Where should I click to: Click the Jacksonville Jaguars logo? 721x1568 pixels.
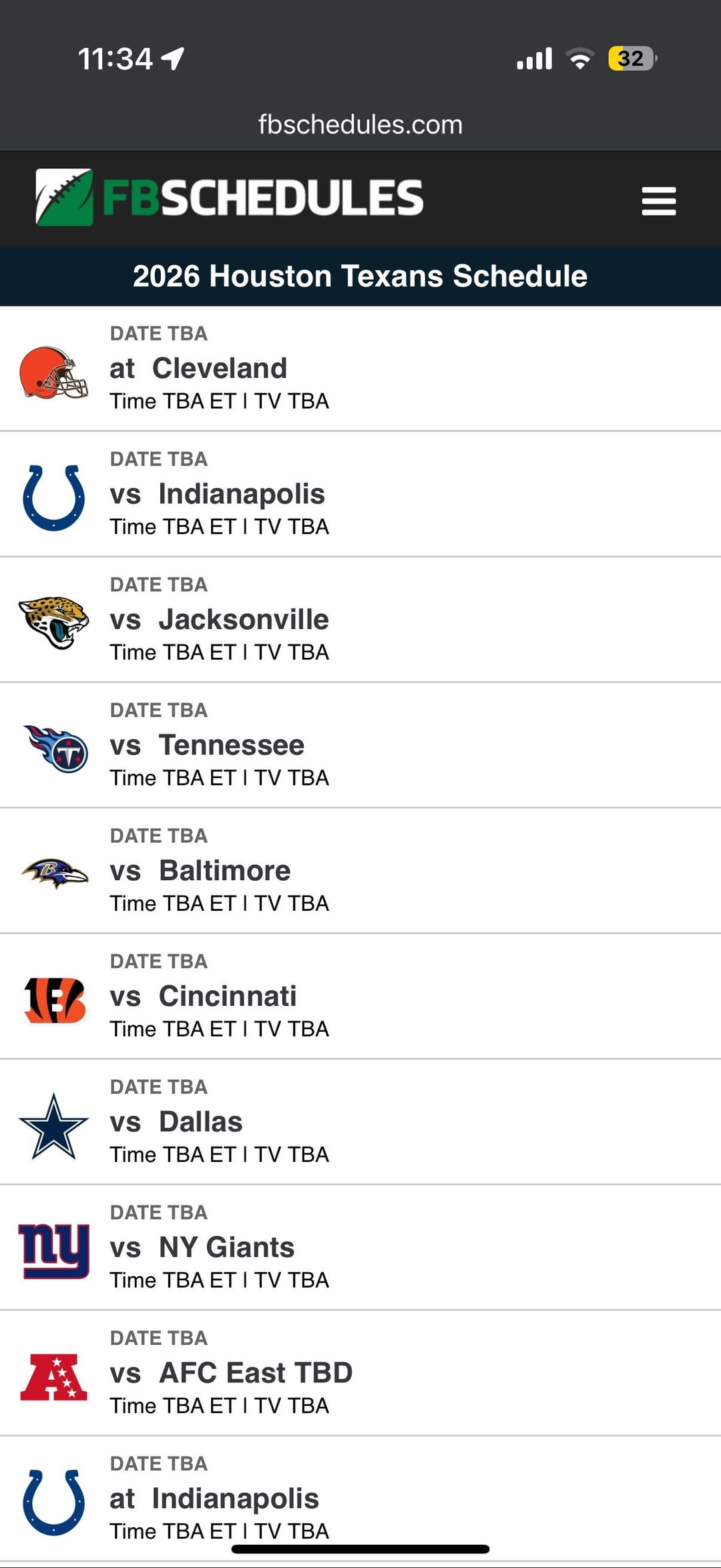(x=53, y=622)
